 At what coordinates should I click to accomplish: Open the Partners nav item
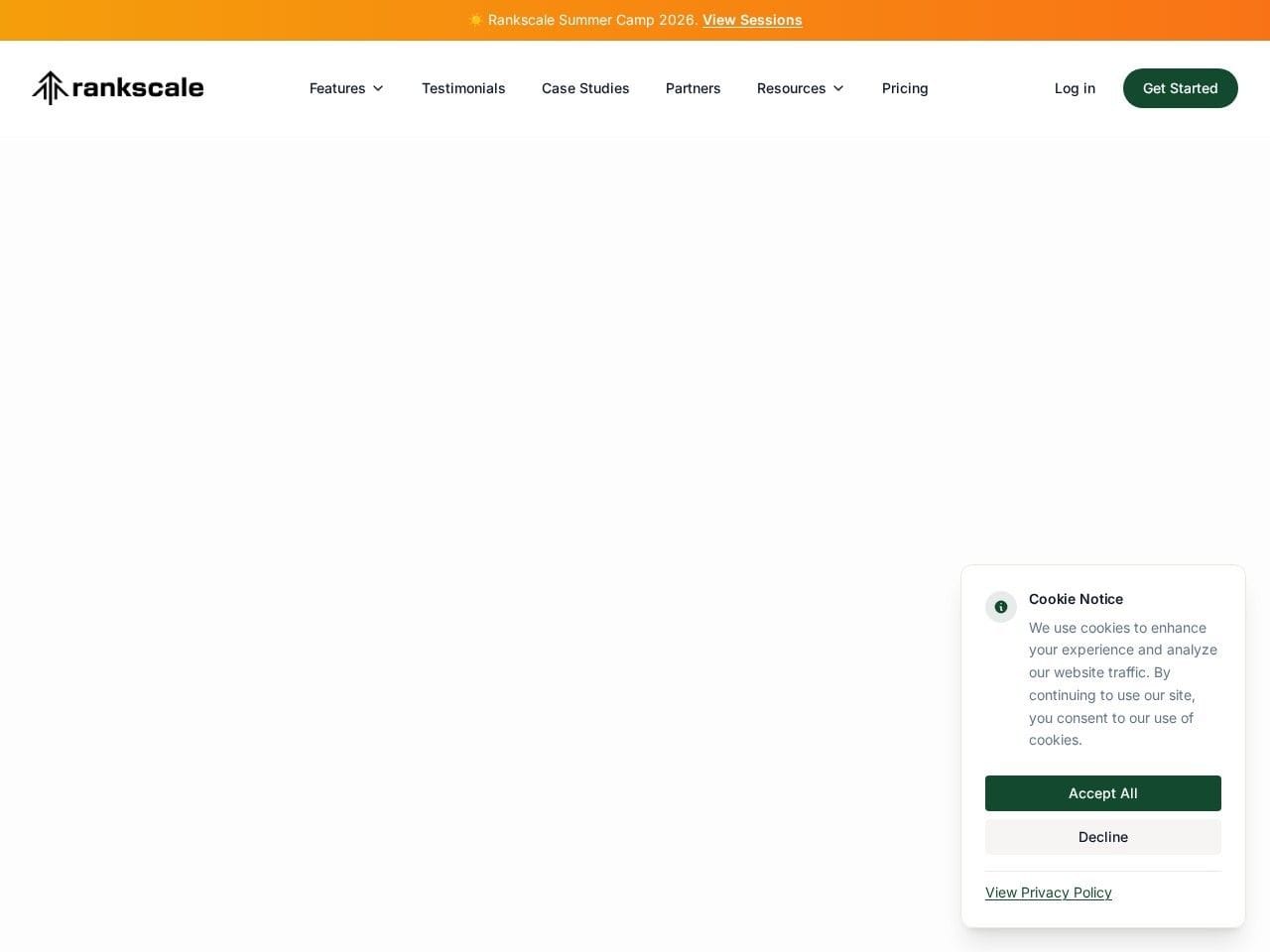pyautogui.click(x=694, y=88)
